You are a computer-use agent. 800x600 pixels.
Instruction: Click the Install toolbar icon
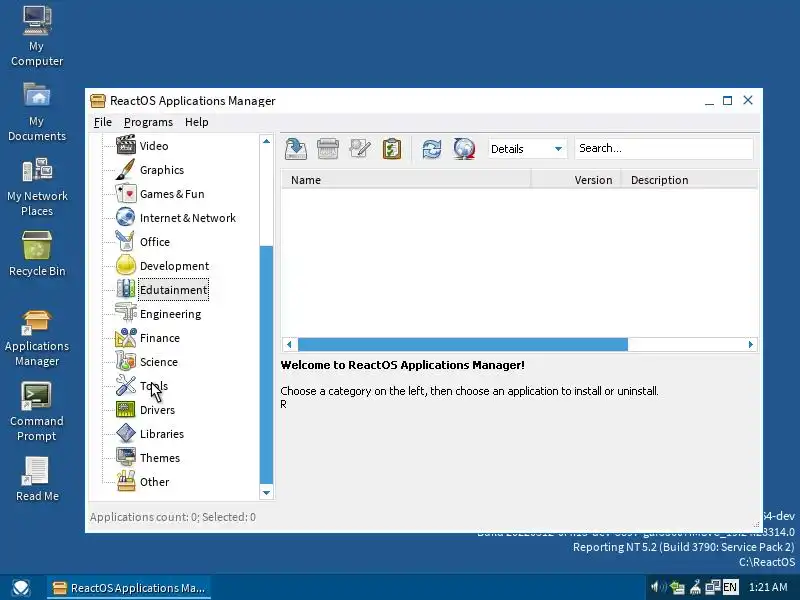[x=296, y=149]
